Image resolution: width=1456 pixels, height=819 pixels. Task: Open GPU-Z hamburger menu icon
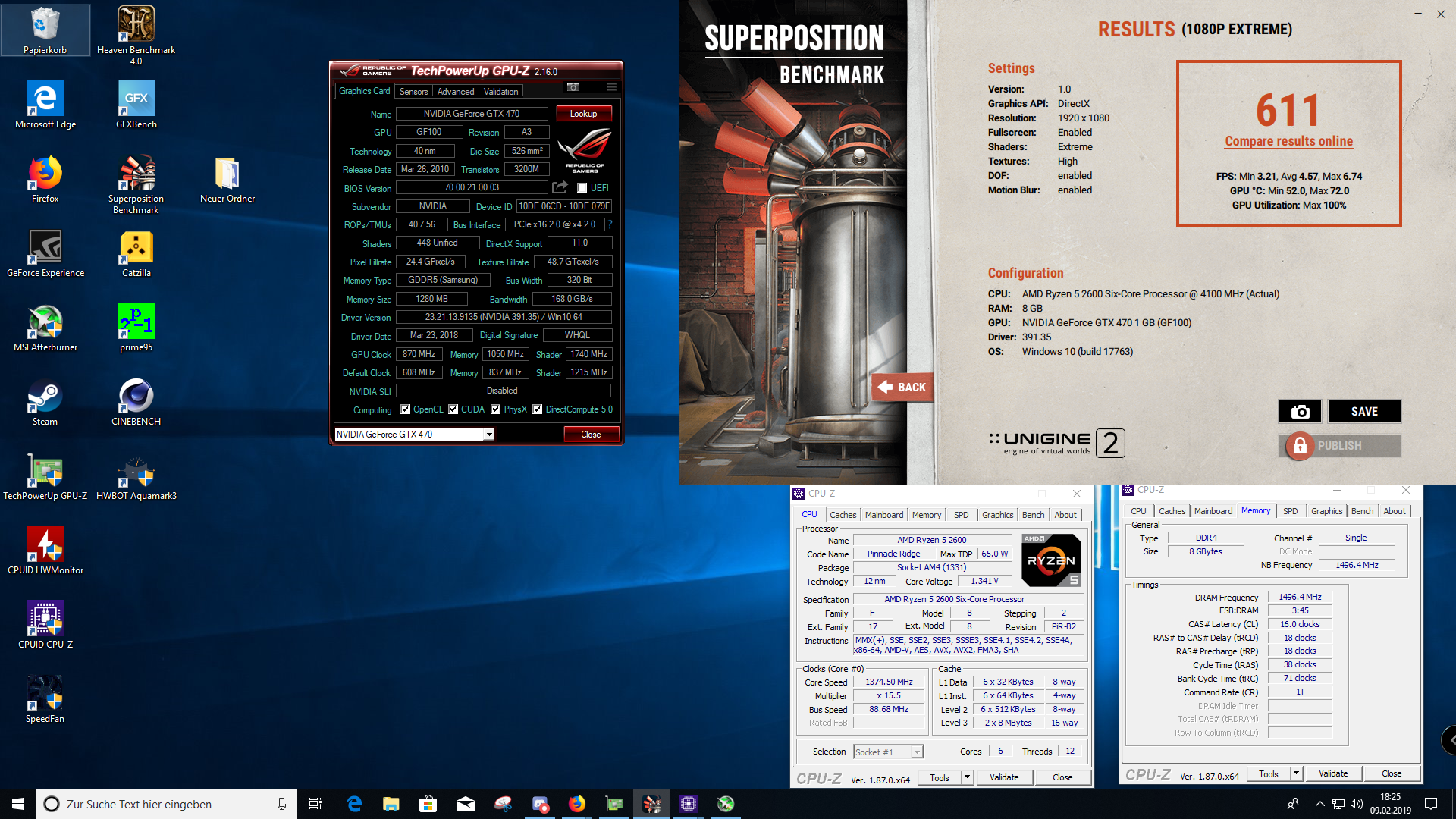click(612, 87)
